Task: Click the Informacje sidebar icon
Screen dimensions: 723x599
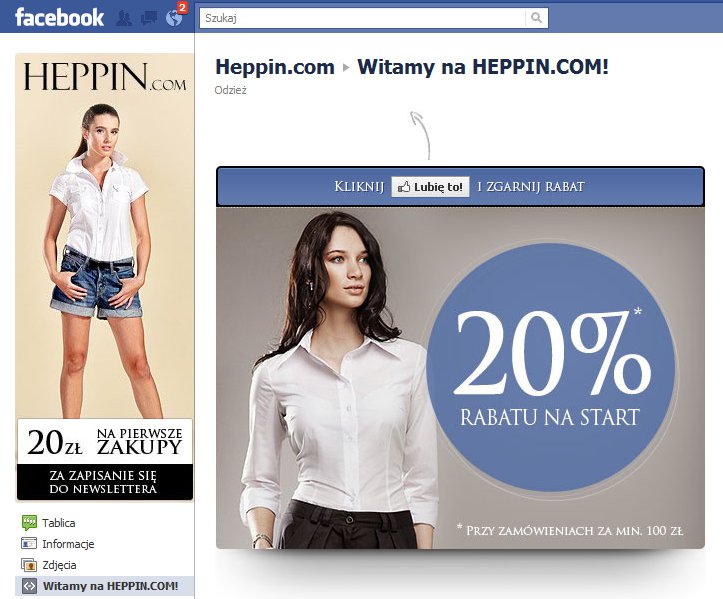Action: coord(29,544)
